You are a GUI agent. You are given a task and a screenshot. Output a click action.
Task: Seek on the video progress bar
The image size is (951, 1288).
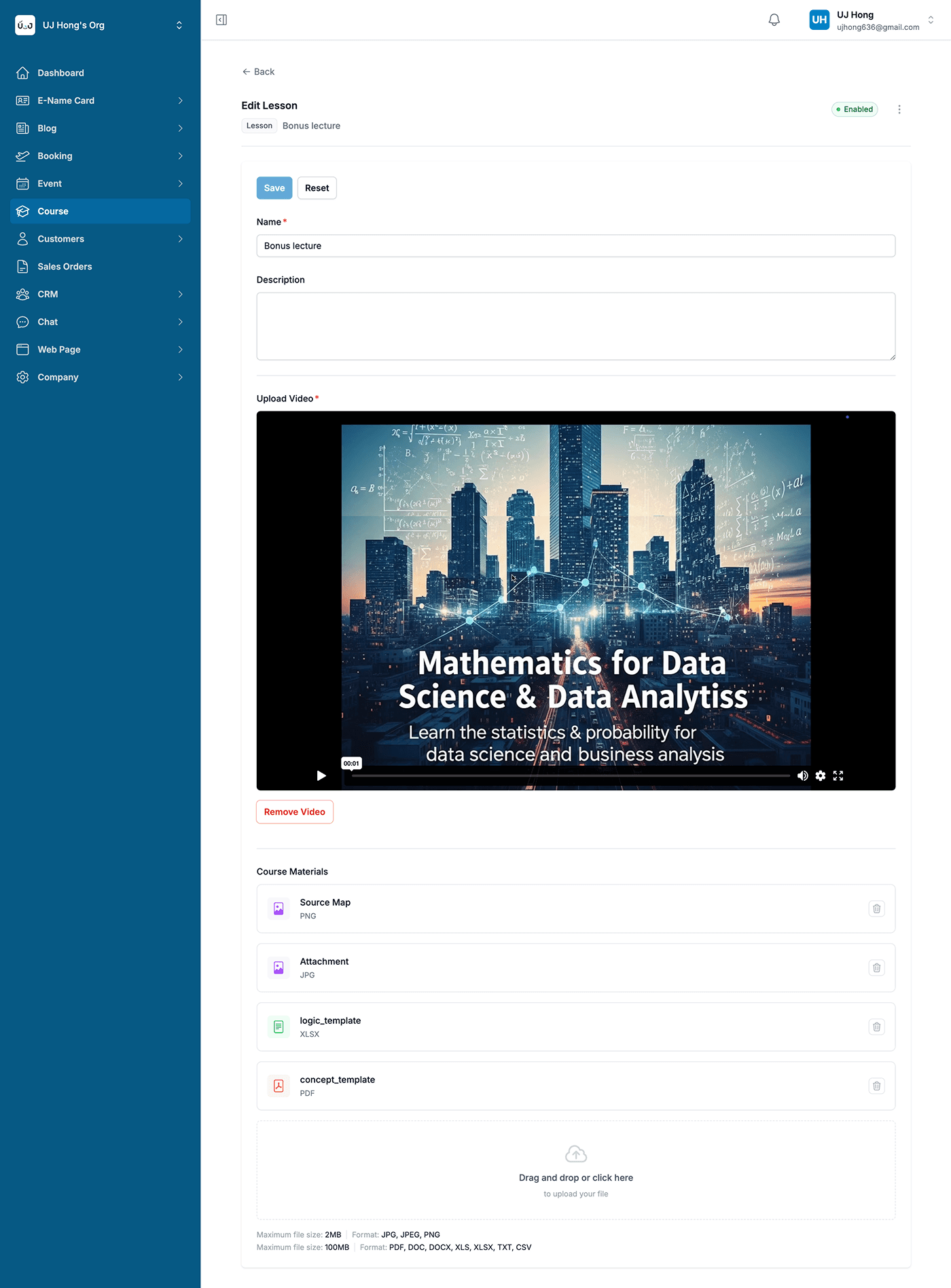[x=571, y=775]
